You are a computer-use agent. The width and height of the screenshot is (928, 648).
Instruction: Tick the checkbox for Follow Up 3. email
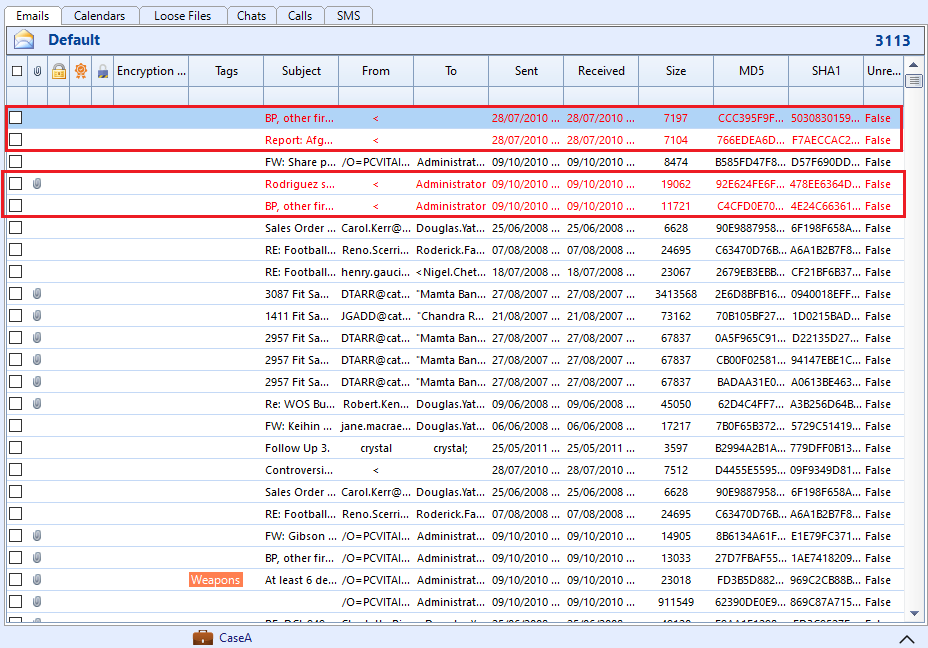click(x=16, y=447)
